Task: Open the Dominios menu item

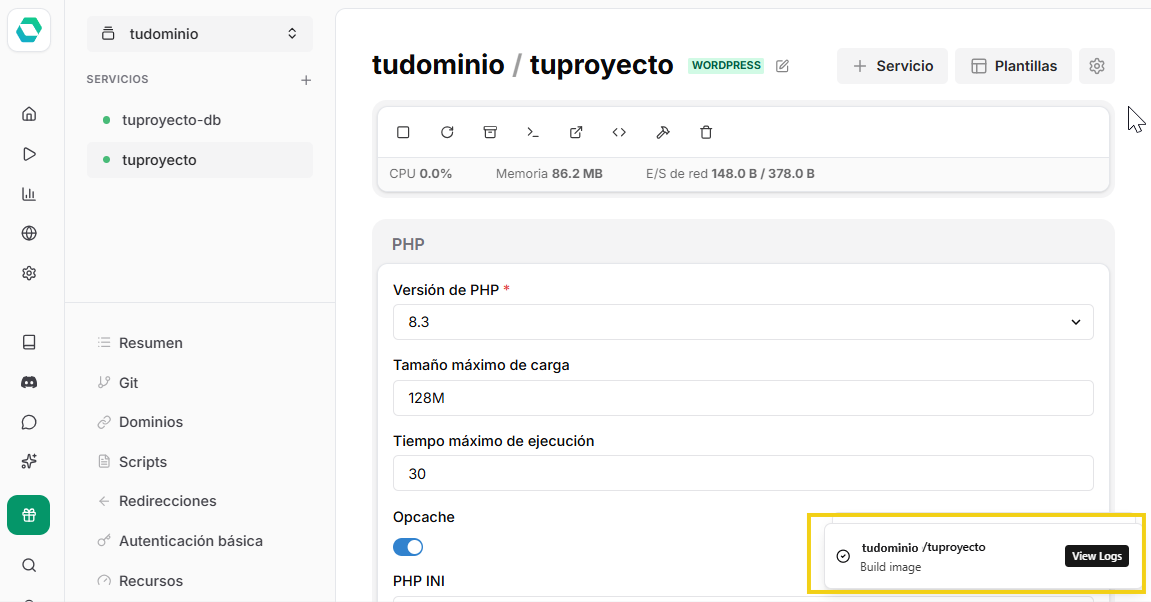Action: pyautogui.click(x=150, y=422)
